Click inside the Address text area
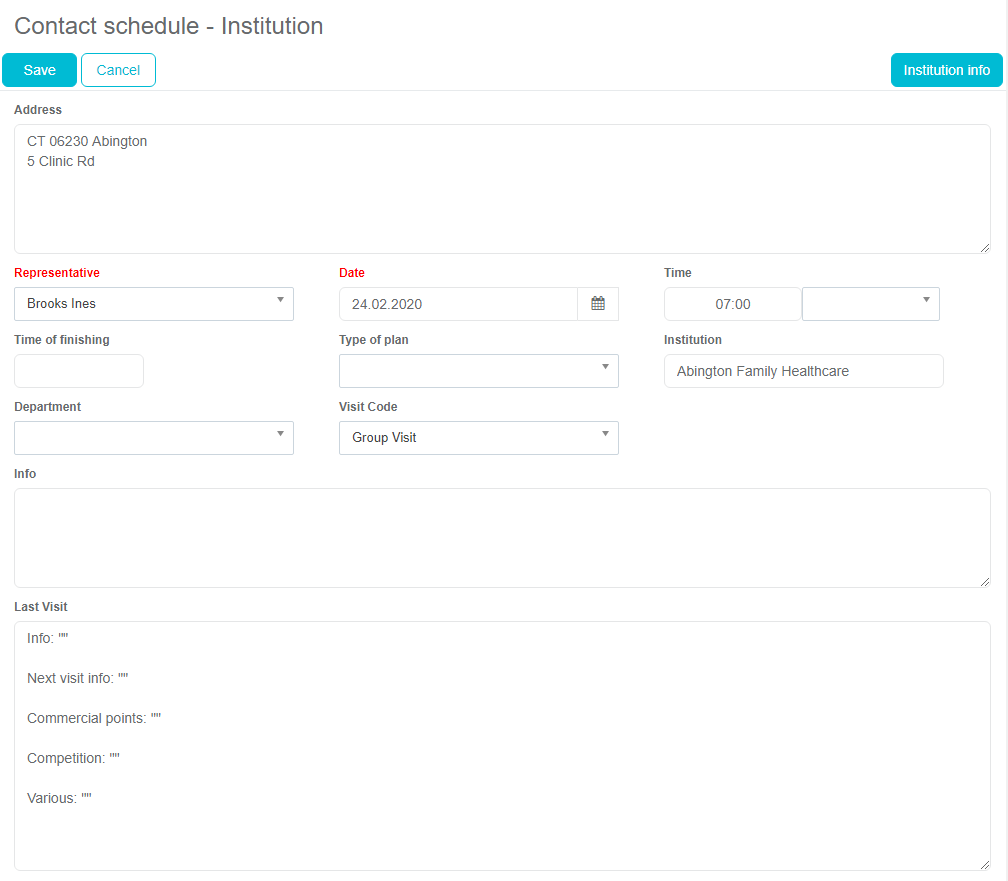The image size is (1008, 881). point(500,200)
